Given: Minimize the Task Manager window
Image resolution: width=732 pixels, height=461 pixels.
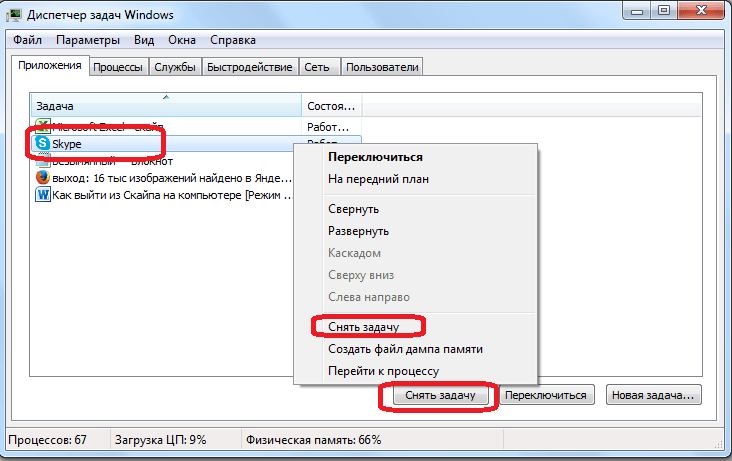Looking at the screenshot, I should 637,10.
